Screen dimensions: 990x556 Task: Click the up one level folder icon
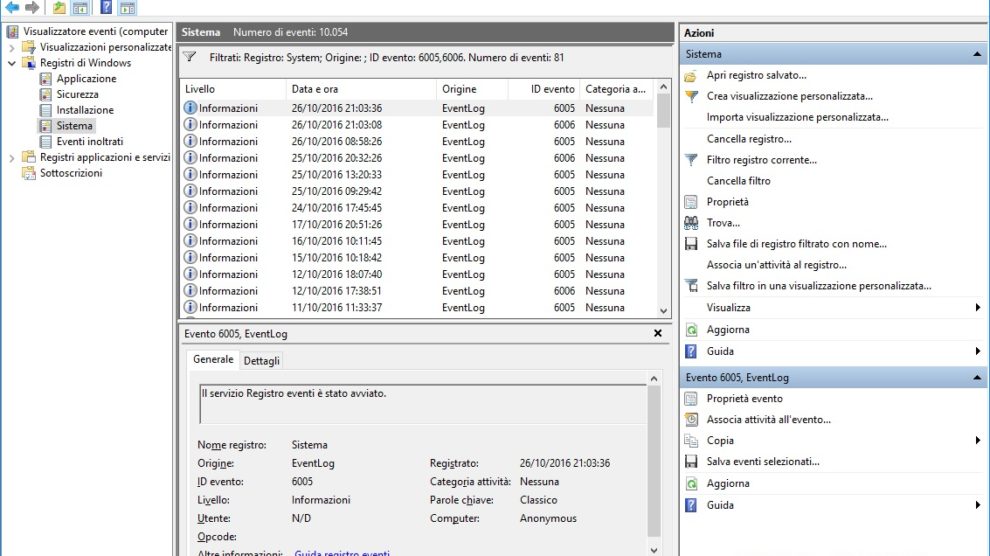click(x=59, y=8)
